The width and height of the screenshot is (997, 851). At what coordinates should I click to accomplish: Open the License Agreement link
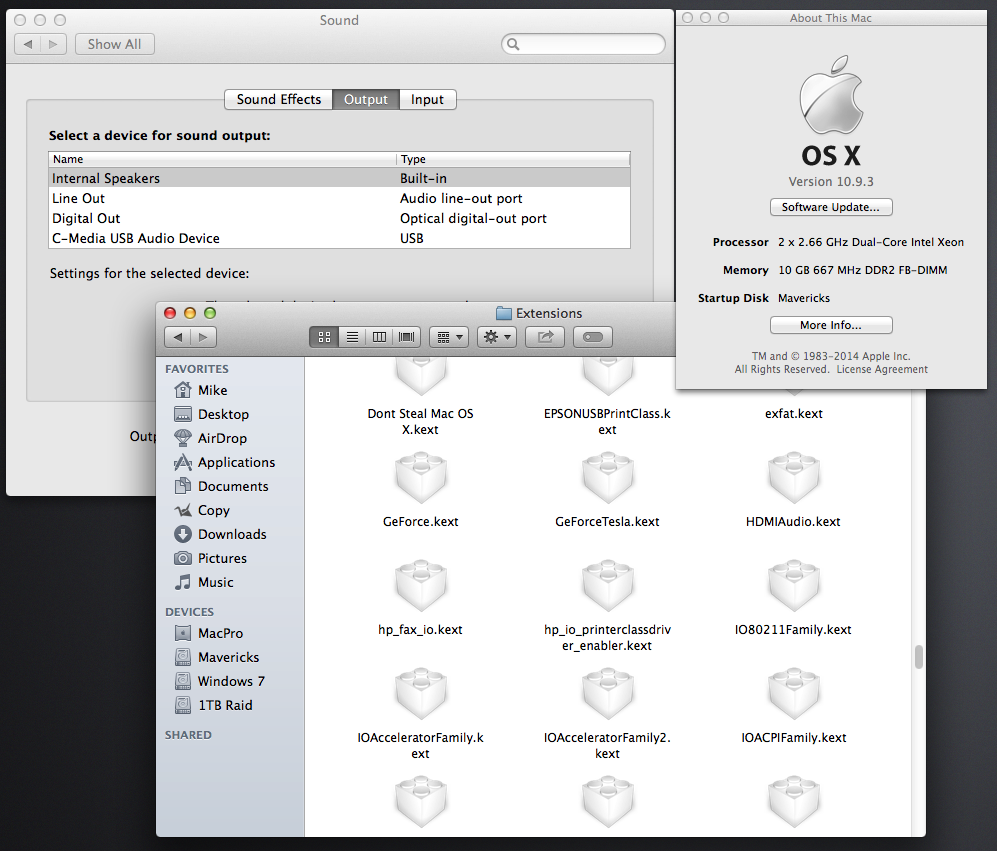click(882, 370)
